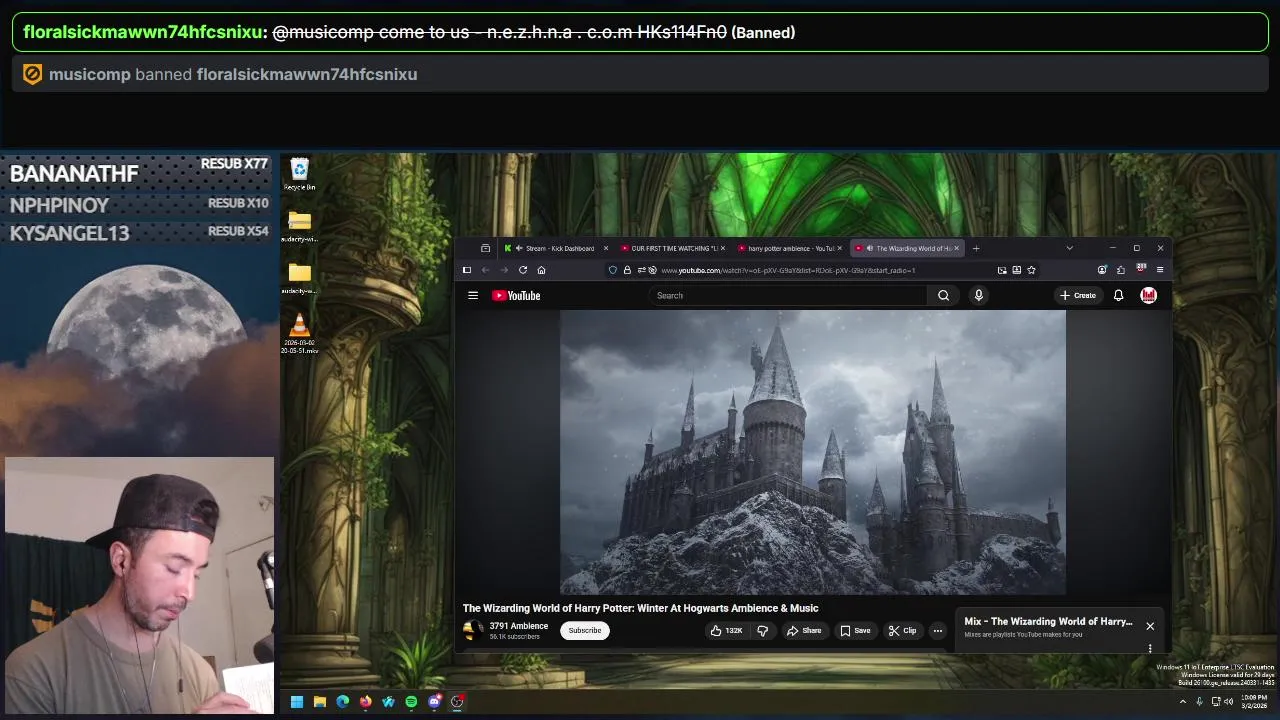This screenshot has width=1280, height=720.
Task: Close the harry potter ambience tab
Action: point(840,248)
